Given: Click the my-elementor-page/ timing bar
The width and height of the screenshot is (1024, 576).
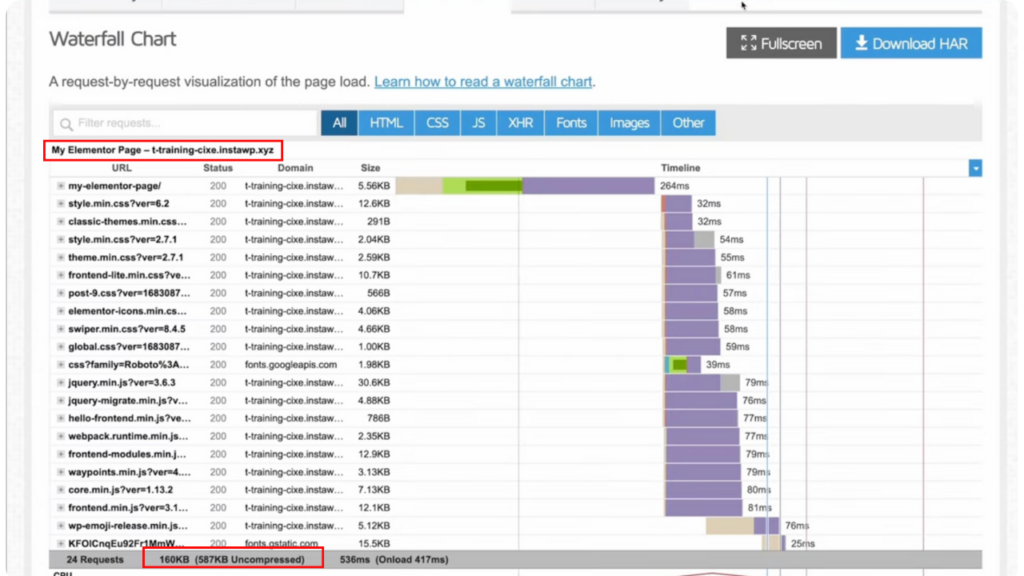Looking at the screenshot, I should pyautogui.click(x=525, y=186).
